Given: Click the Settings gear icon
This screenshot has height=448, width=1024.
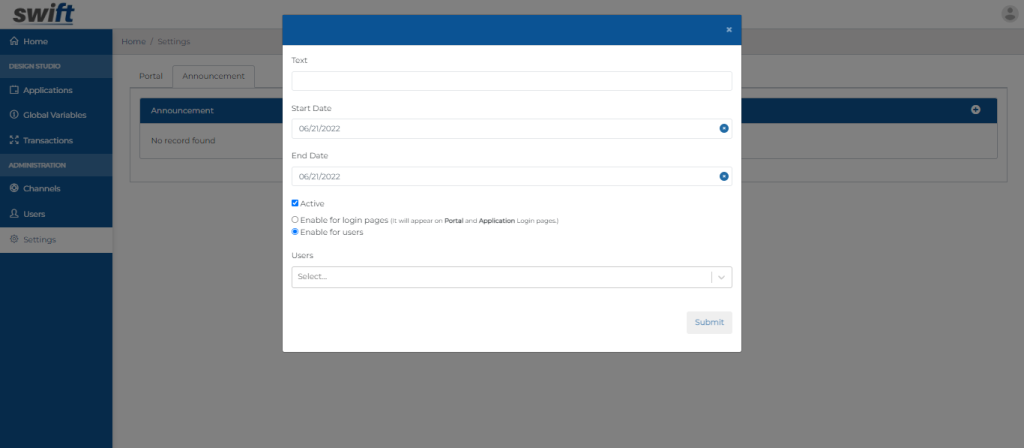Looking at the screenshot, I should tap(14, 239).
